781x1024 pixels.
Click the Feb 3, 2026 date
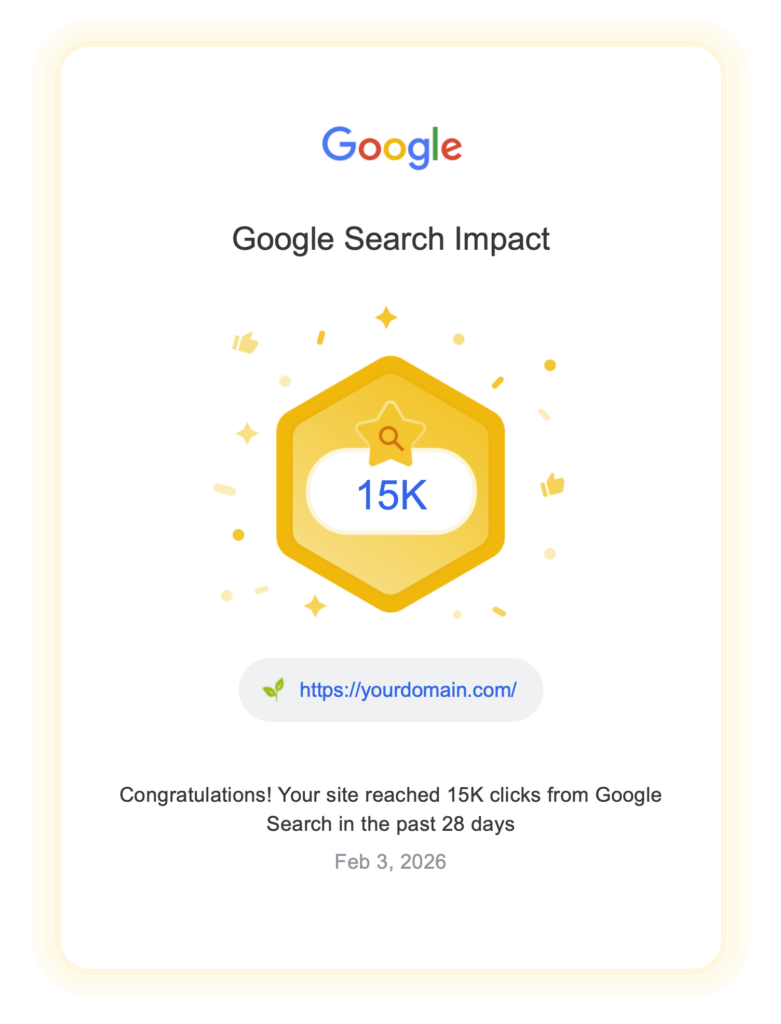pyautogui.click(x=391, y=862)
